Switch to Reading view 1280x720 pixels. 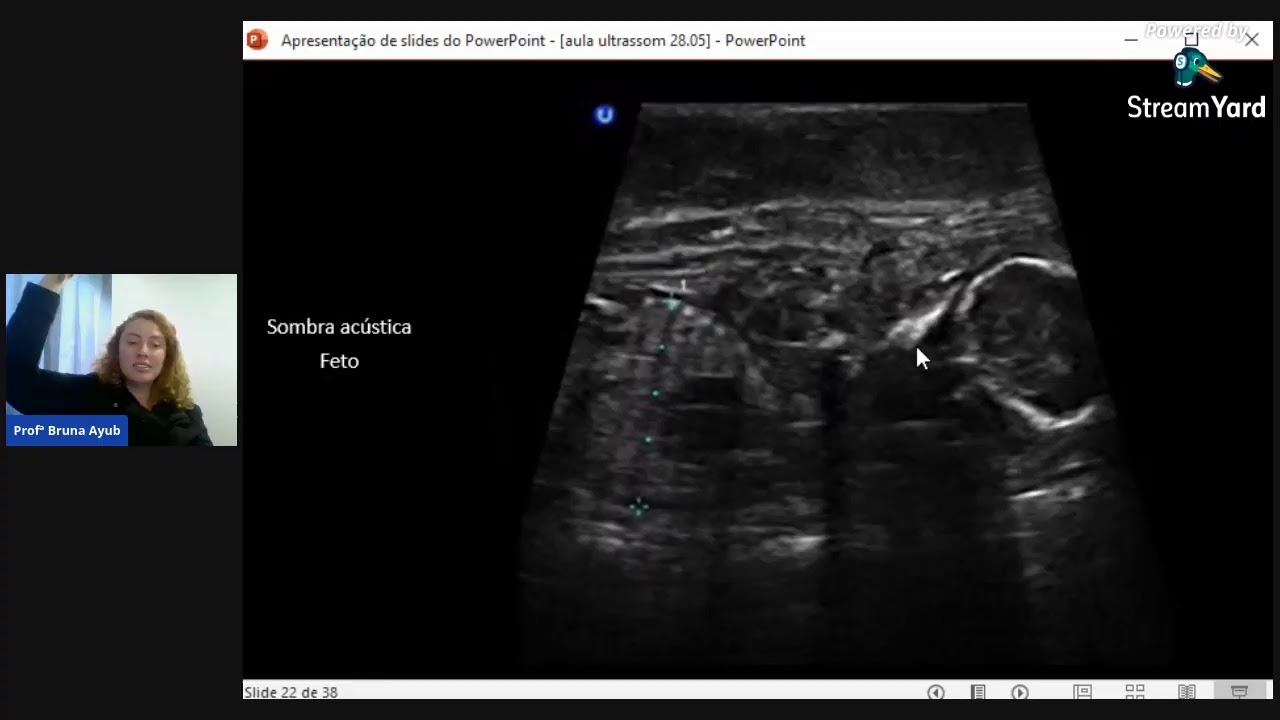click(1187, 692)
